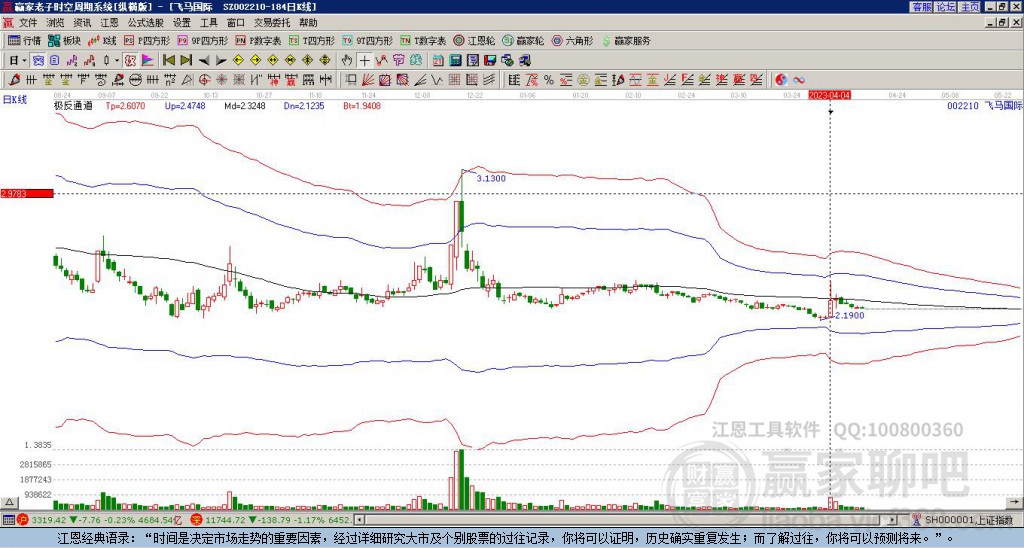Click the 金 gold circle tool icon

tap(583, 80)
